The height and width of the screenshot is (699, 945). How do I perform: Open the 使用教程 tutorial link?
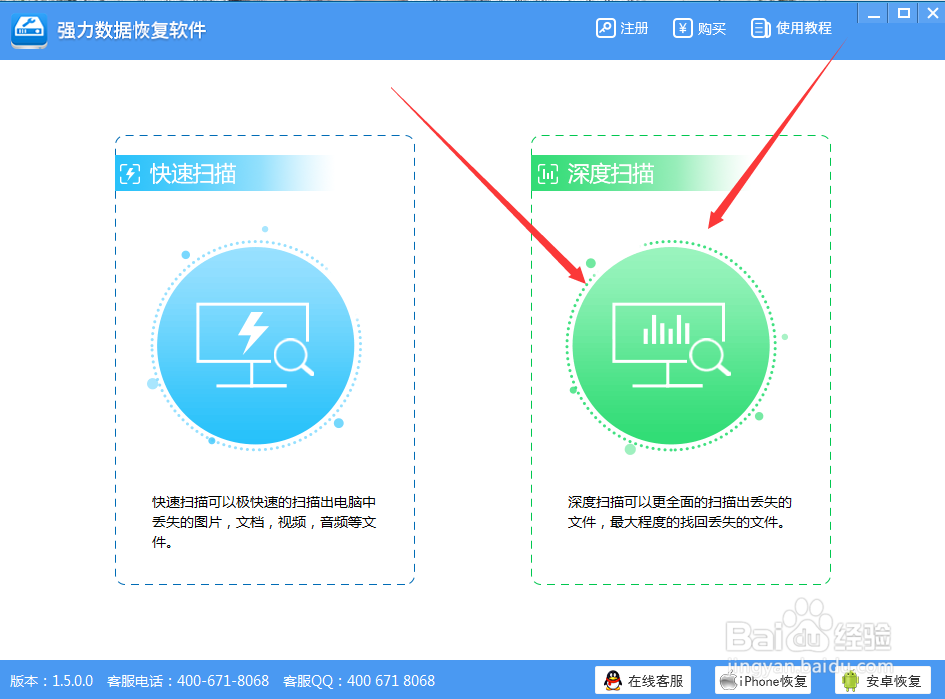click(791, 28)
